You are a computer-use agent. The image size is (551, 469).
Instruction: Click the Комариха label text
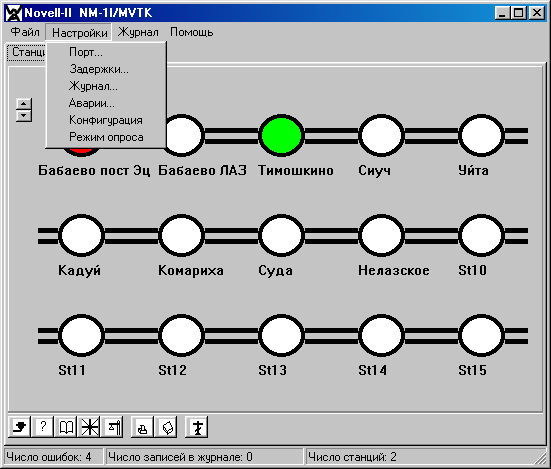191,271
